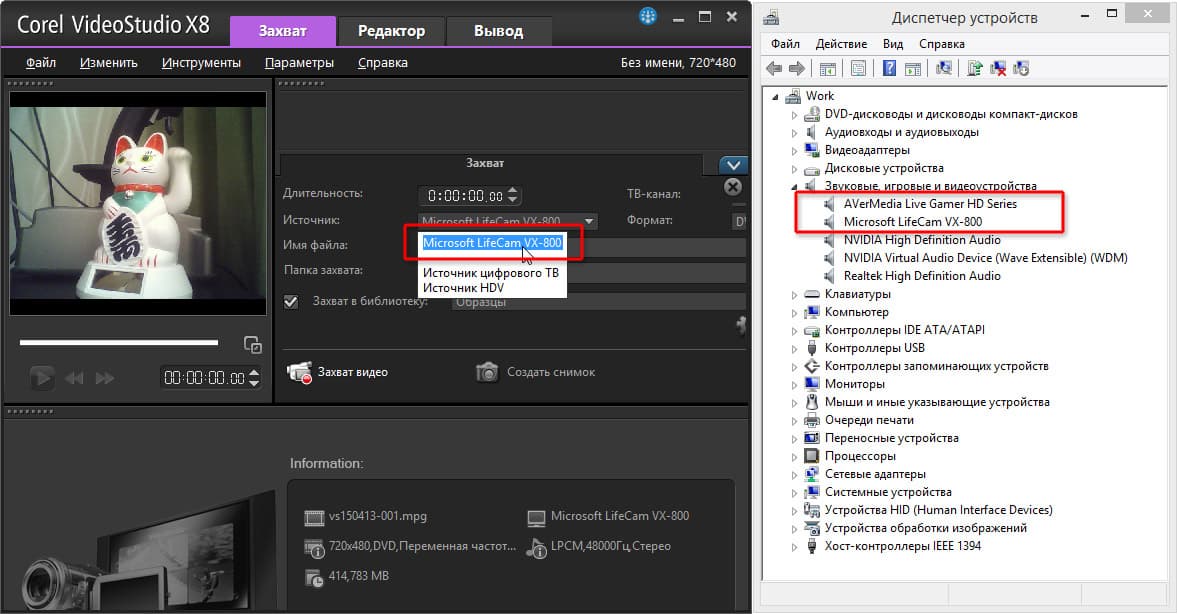The image size is (1177, 614).
Task: Click blue Help question-mark icon
Action: (x=889, y=68)
